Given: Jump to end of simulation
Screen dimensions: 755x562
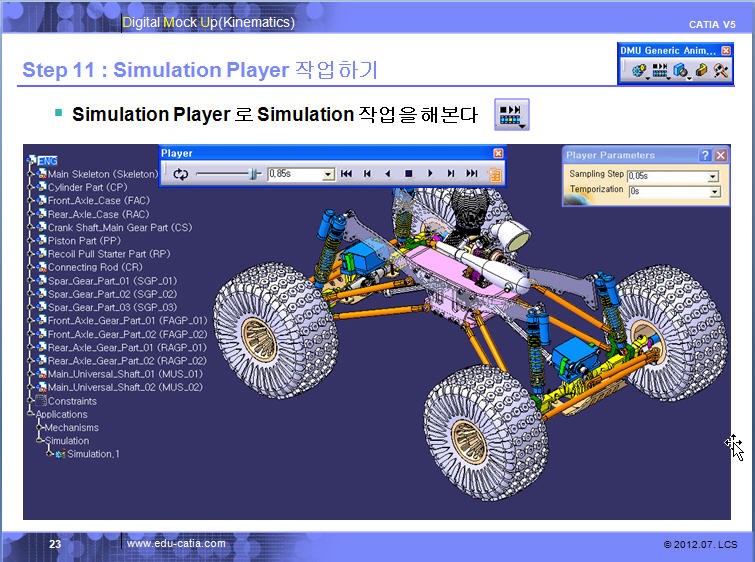Looking at the screenshot, I should [472, 174].
